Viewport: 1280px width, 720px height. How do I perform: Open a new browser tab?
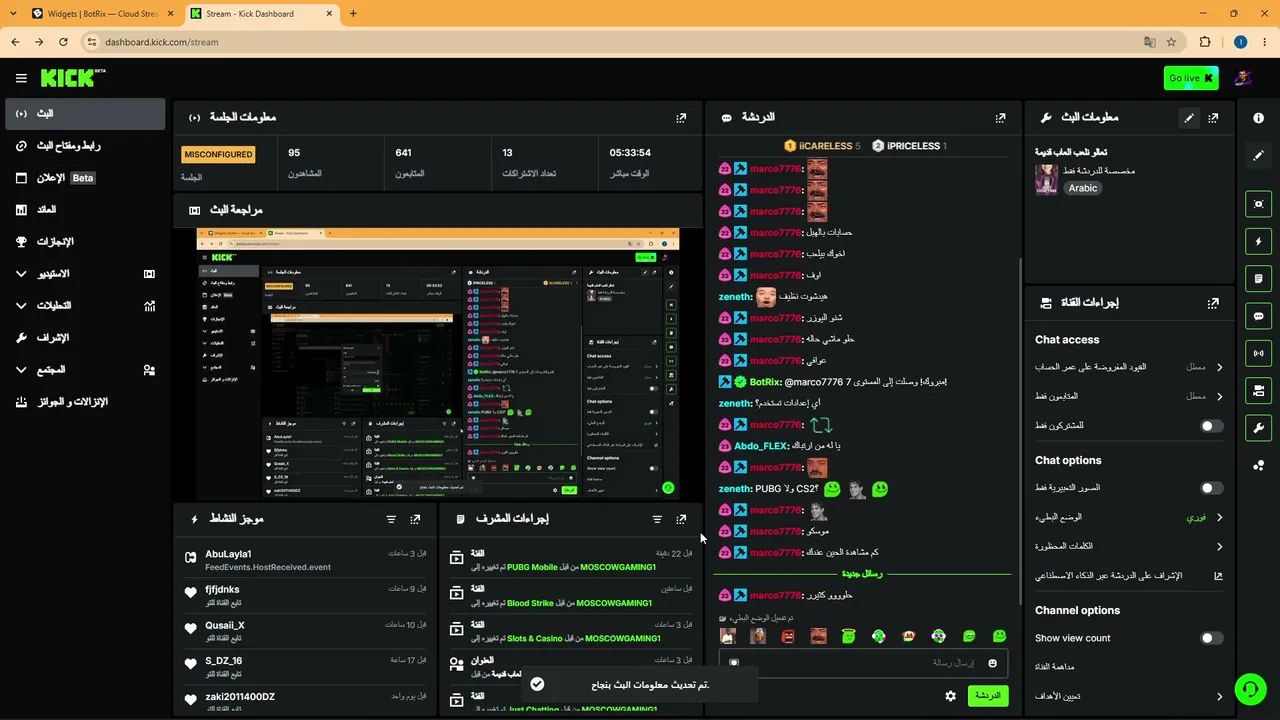tap(353, 14)
